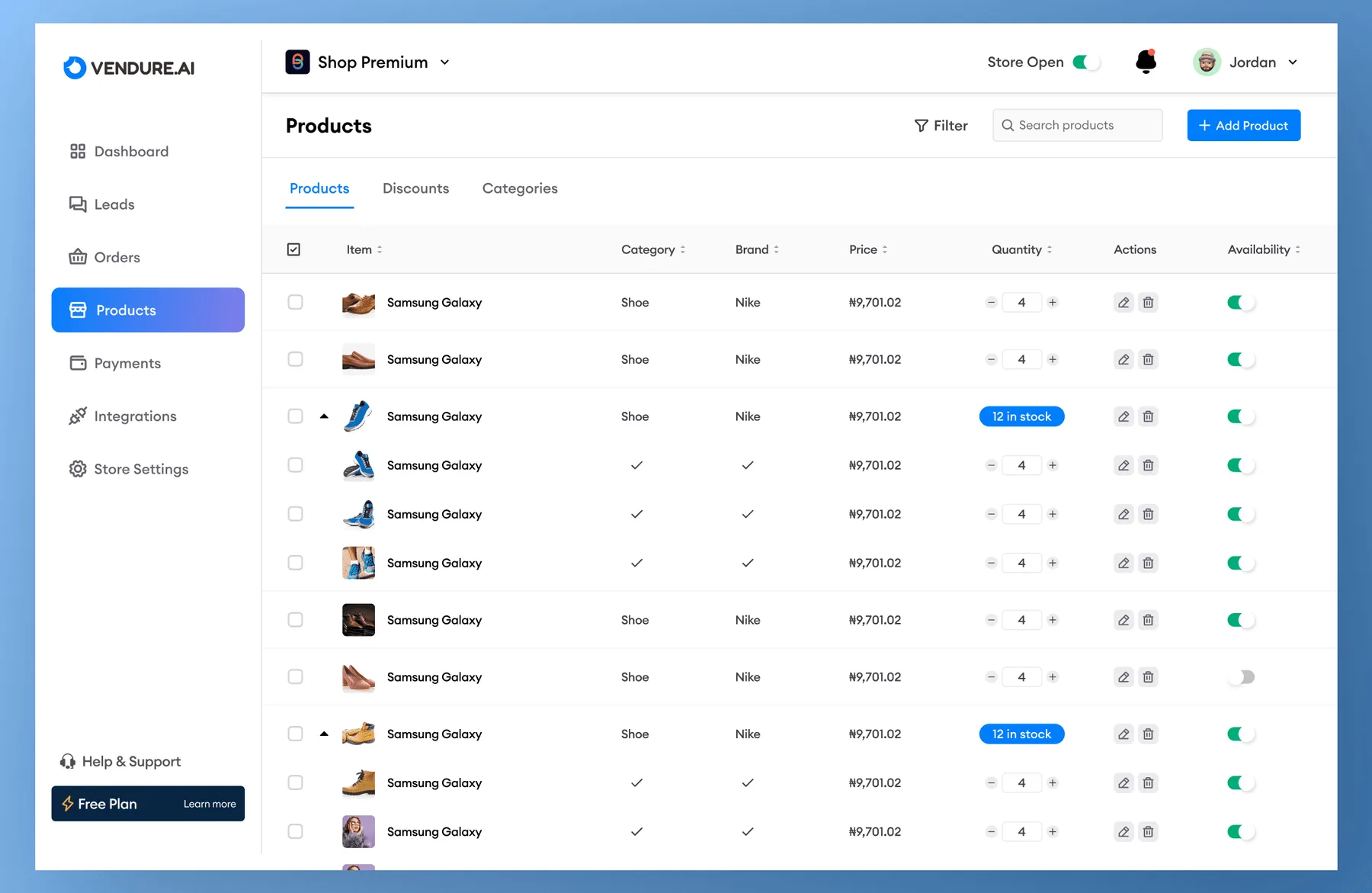Viewport: 1372px width, 893px height.
Task: Click the Integrations plug icon
Action: tap(77, 416)
